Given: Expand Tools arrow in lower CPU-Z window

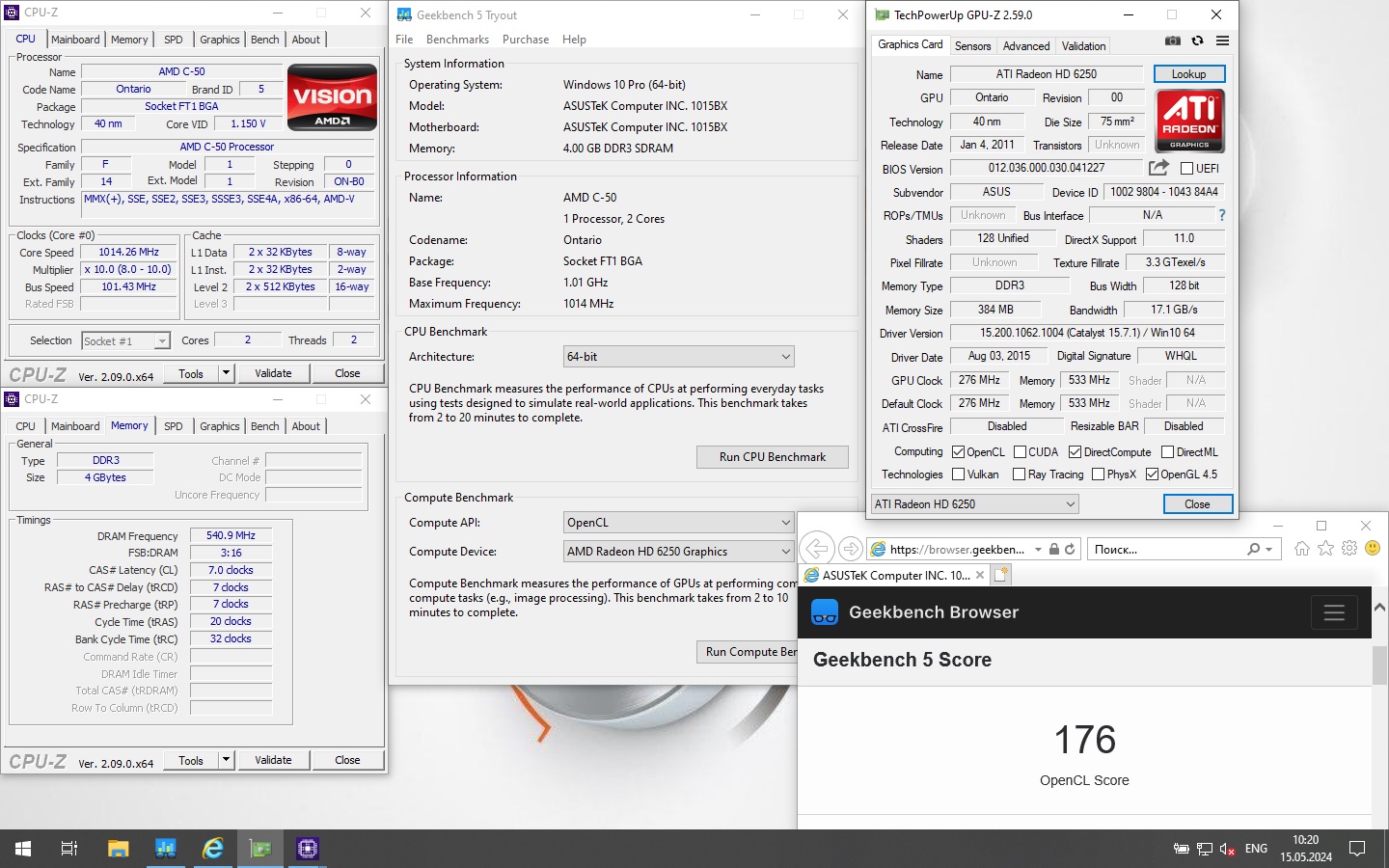Looking at the screenshot, I should click(226, 760).
